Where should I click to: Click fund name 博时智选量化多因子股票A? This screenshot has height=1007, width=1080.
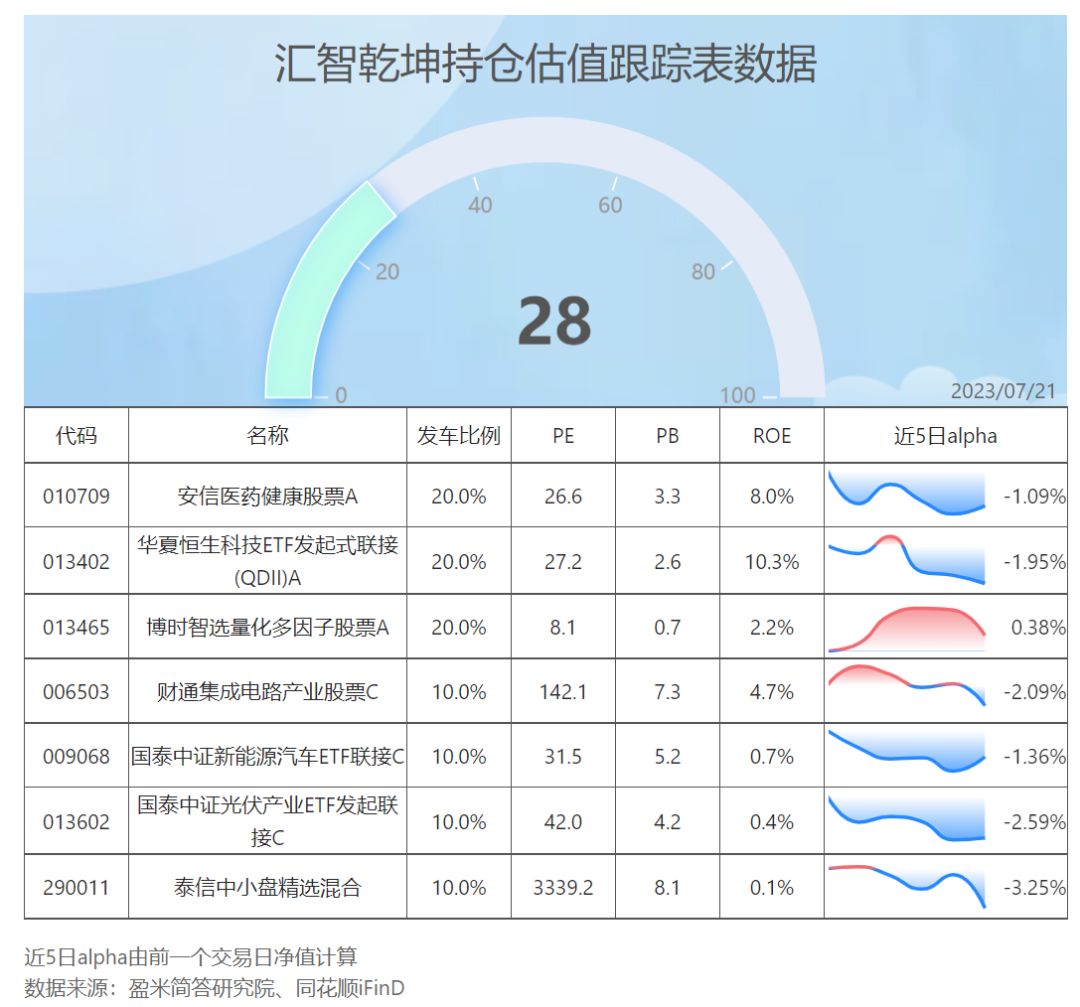[267, 627]
